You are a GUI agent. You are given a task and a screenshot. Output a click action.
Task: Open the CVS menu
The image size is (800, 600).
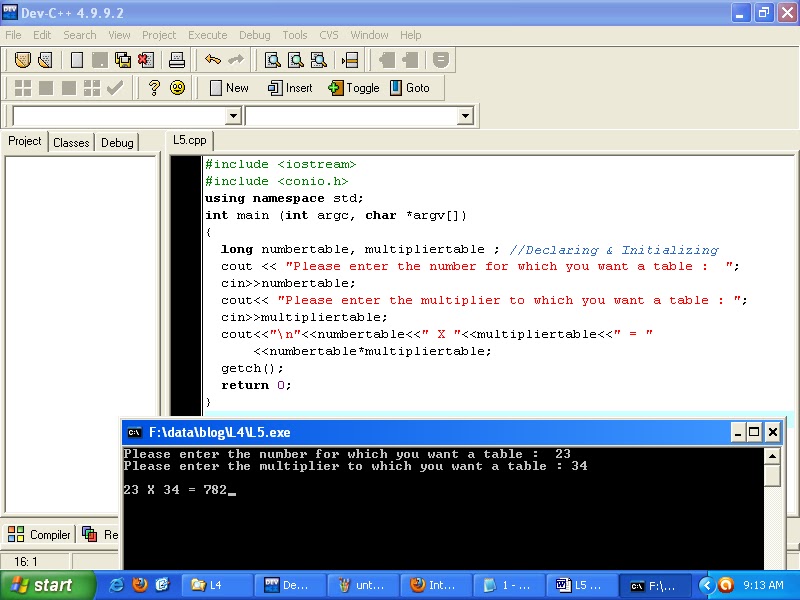[329, 35]
